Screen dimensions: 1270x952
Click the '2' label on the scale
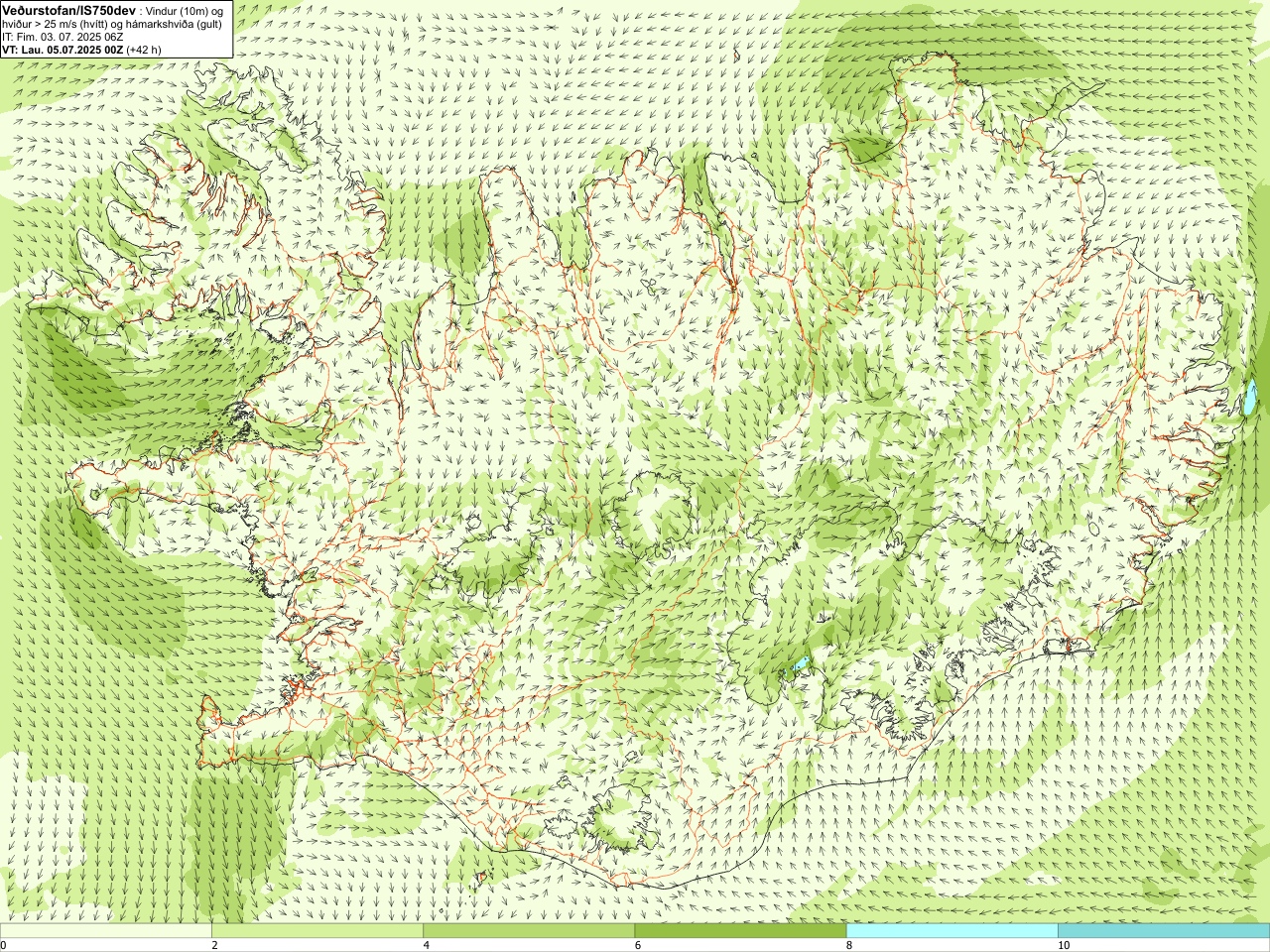[x=214, y=945]
